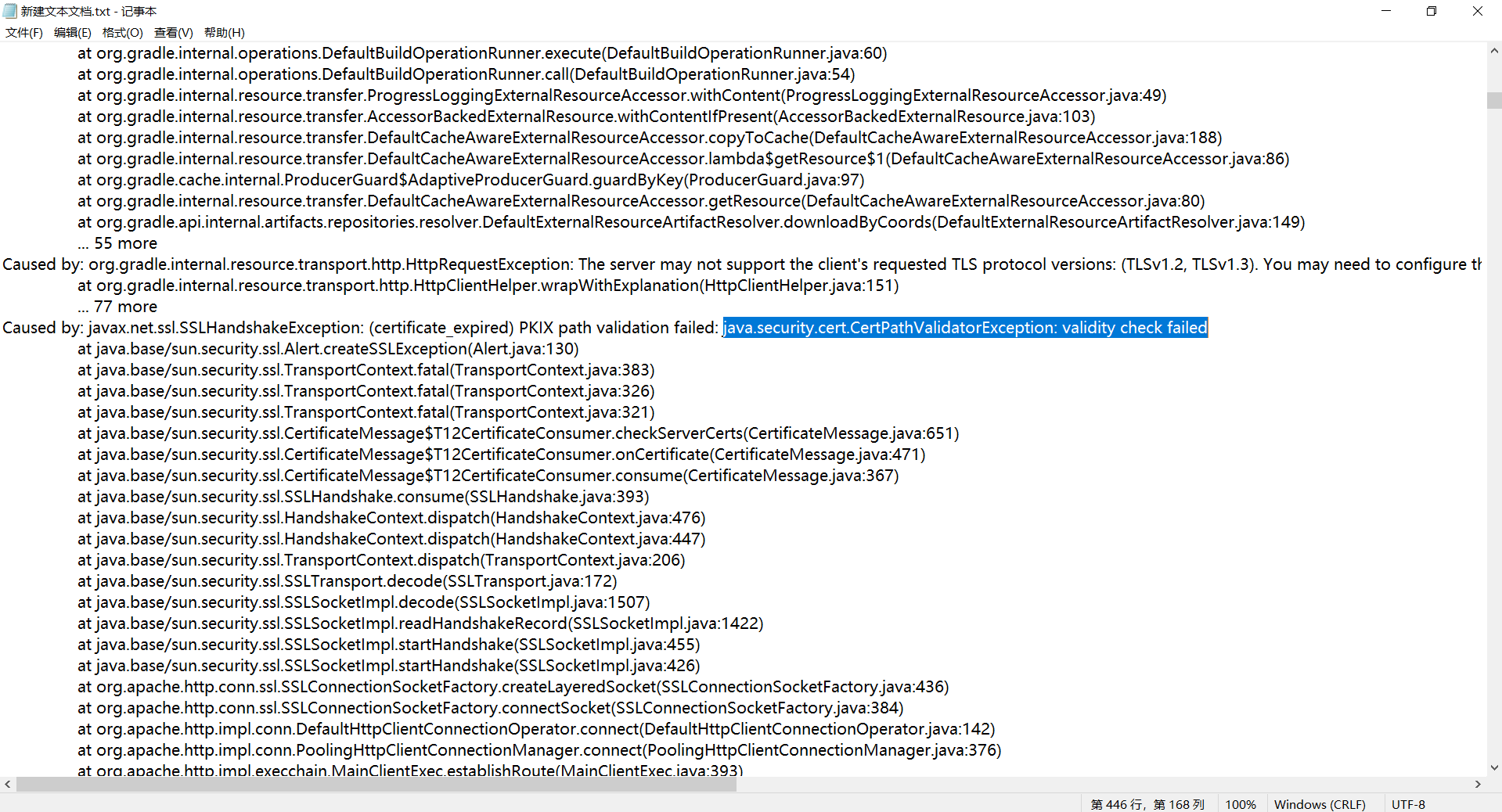Screen dimensions: 1502x812
Task: Click the SSLTransport.decode stack line
Action: (348, 581)
